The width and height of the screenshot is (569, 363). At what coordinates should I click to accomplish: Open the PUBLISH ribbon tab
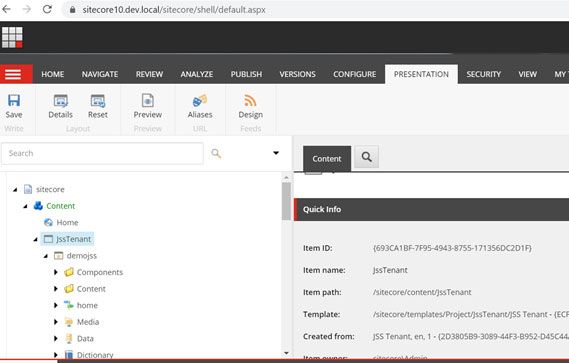(x=246, y=74)
